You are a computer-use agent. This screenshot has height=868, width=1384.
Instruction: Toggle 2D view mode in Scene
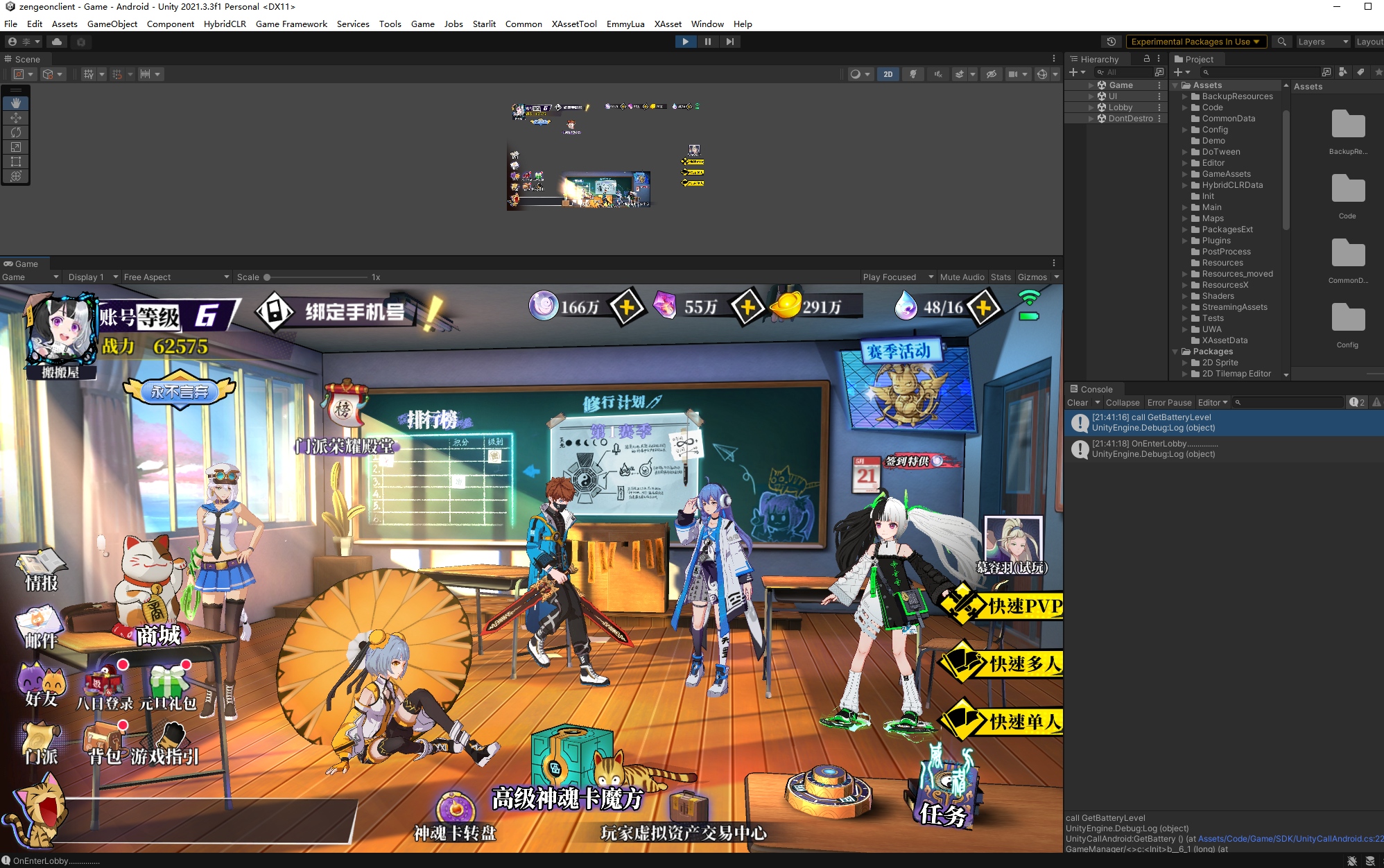tap(888, 74)
